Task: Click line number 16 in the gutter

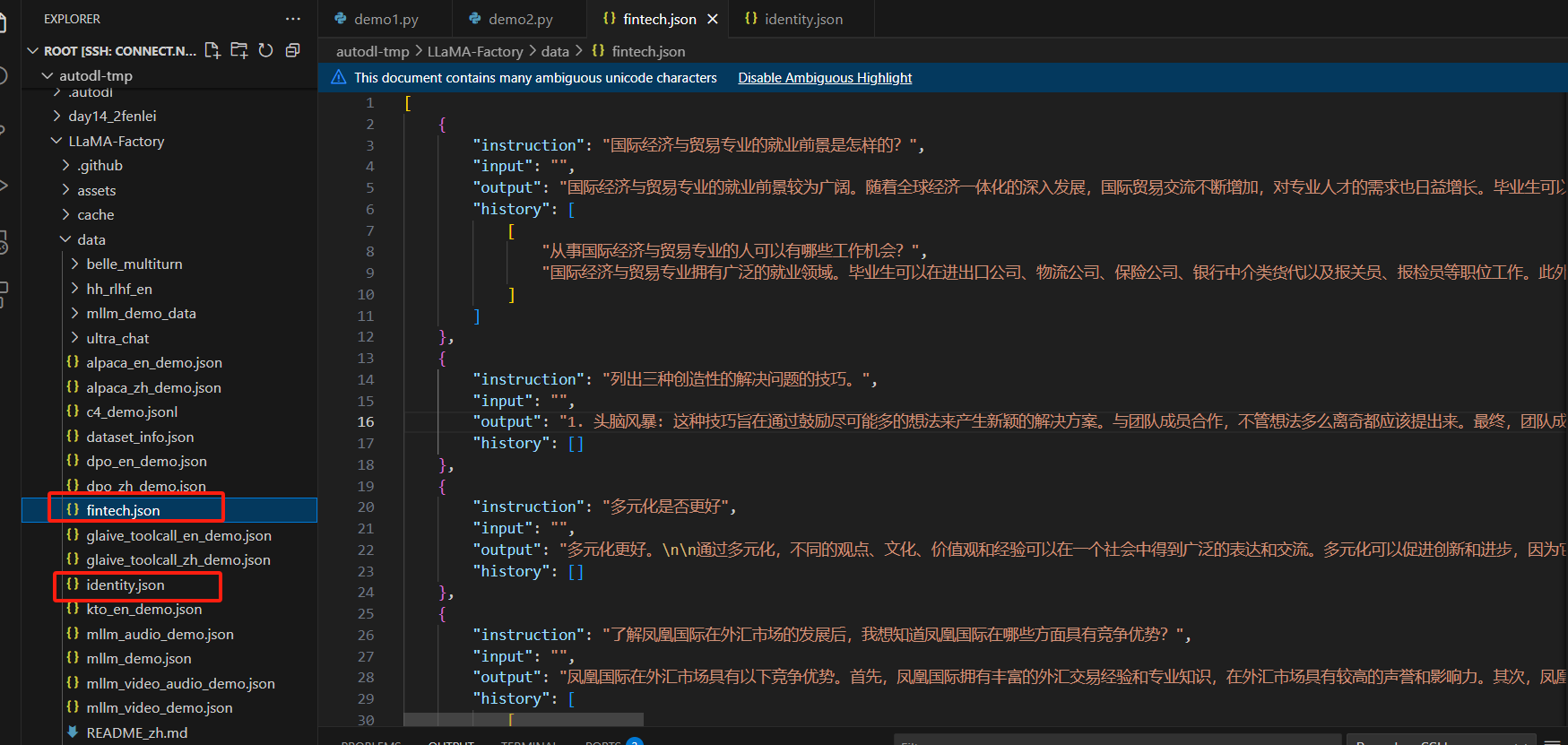Action: coord(366,421)
